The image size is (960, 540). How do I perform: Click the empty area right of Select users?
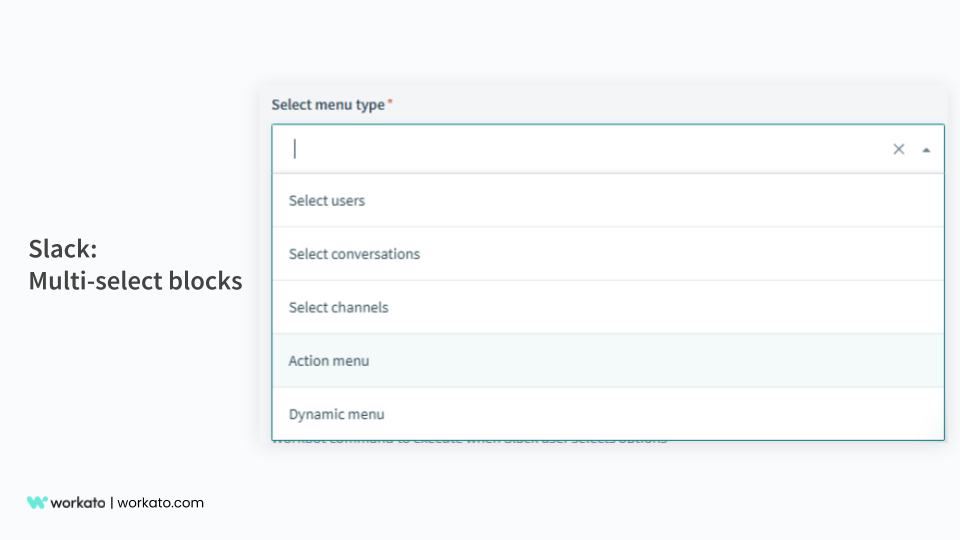[x=650, y=200]
